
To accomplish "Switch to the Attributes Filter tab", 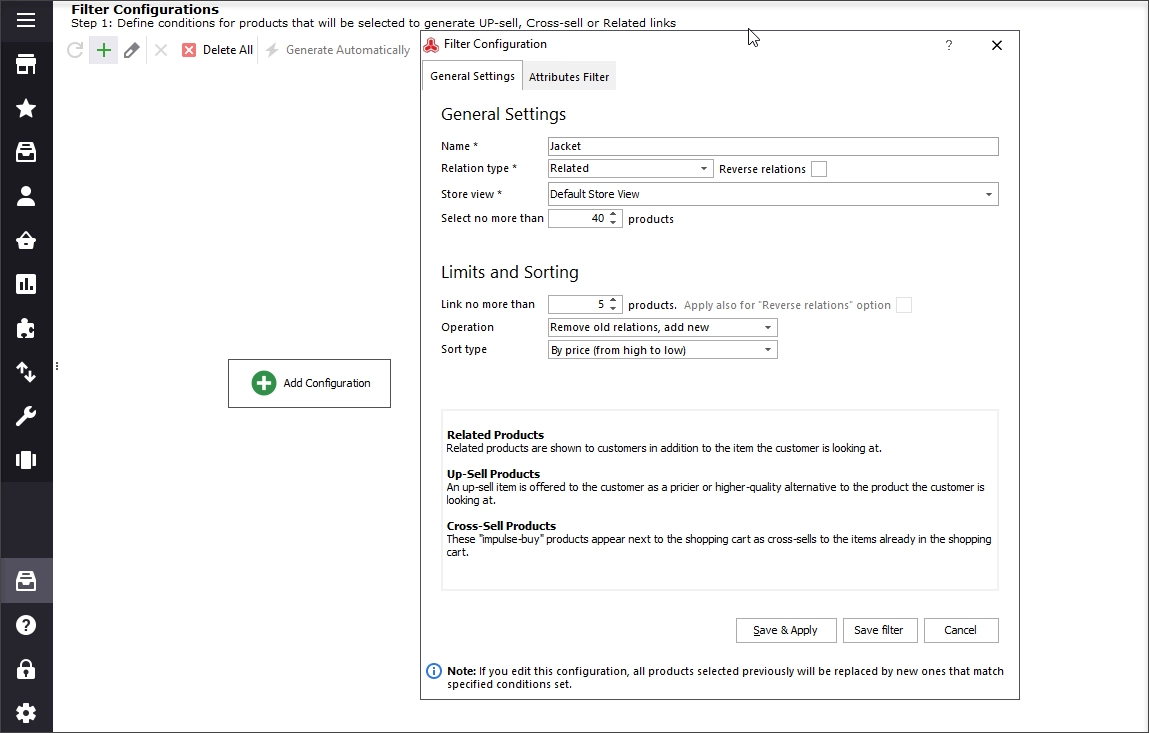I will 569,77.
